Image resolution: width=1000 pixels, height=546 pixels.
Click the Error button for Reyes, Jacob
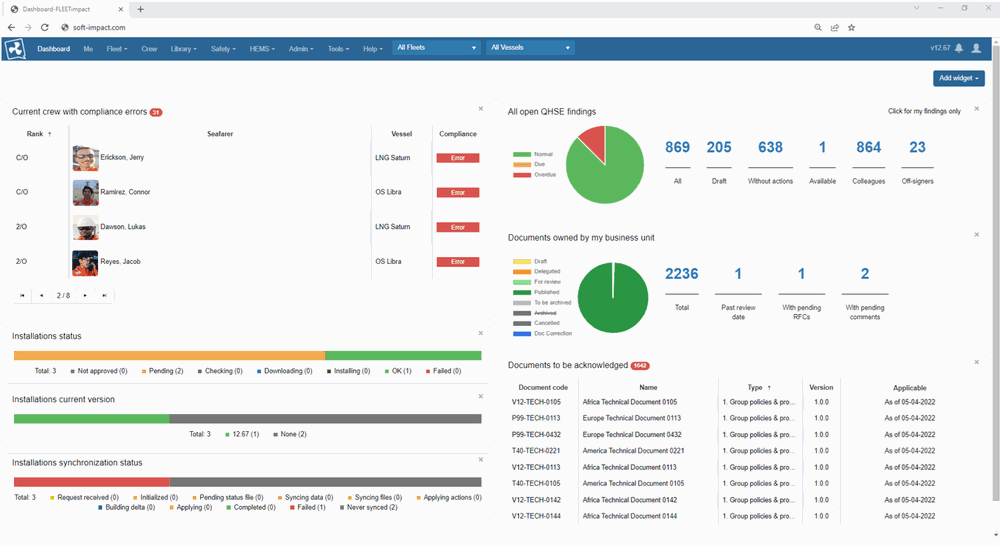458,262
